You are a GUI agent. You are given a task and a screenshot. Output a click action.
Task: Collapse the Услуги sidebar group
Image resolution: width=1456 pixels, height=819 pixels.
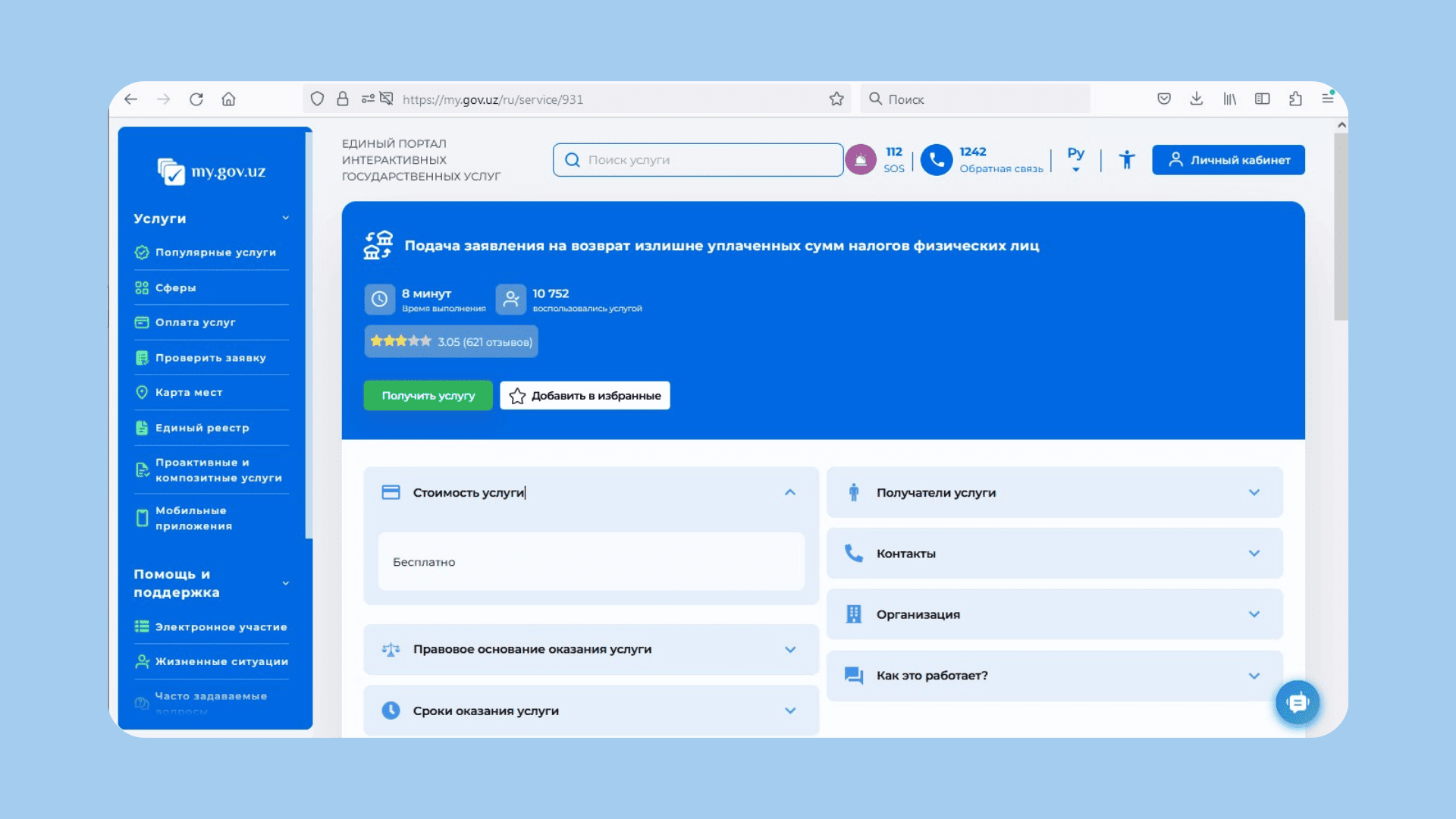point(285,218)
